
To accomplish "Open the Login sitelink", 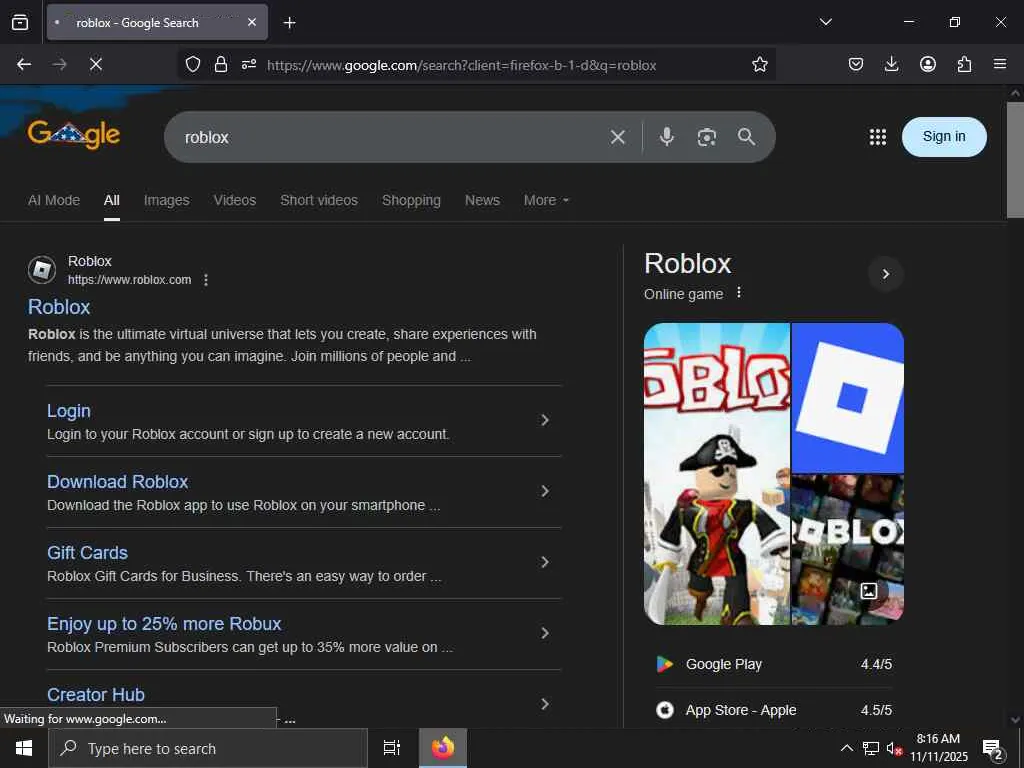I will point(69,411).
